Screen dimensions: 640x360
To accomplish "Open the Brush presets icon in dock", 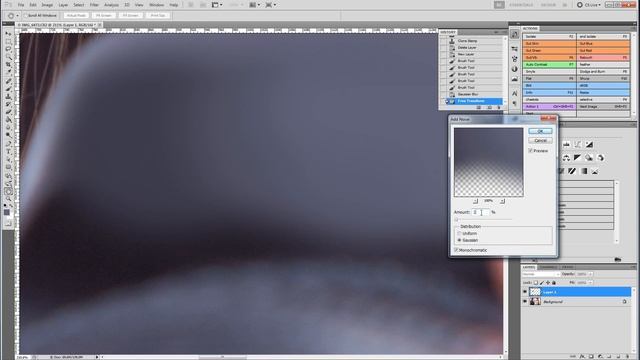I will coord(515,49).
